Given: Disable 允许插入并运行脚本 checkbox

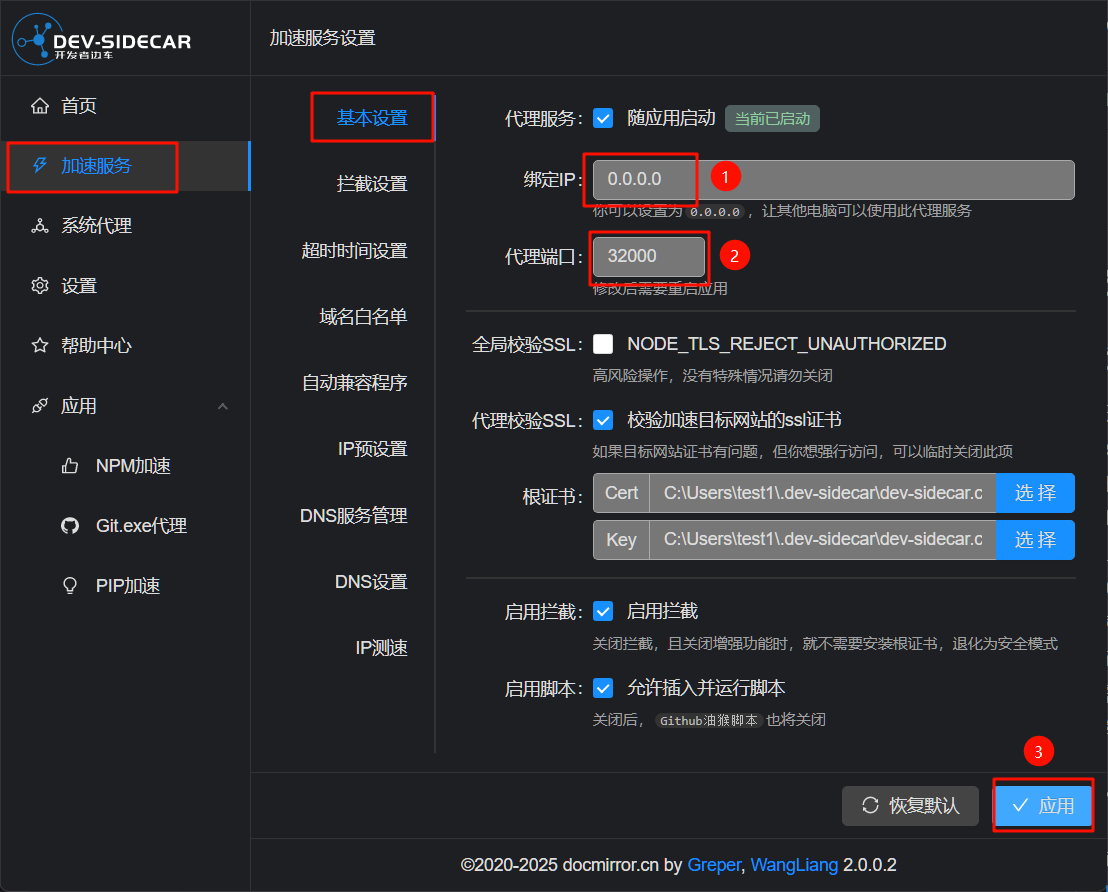Looking at the screenshot, I should [x=603, y=688].
